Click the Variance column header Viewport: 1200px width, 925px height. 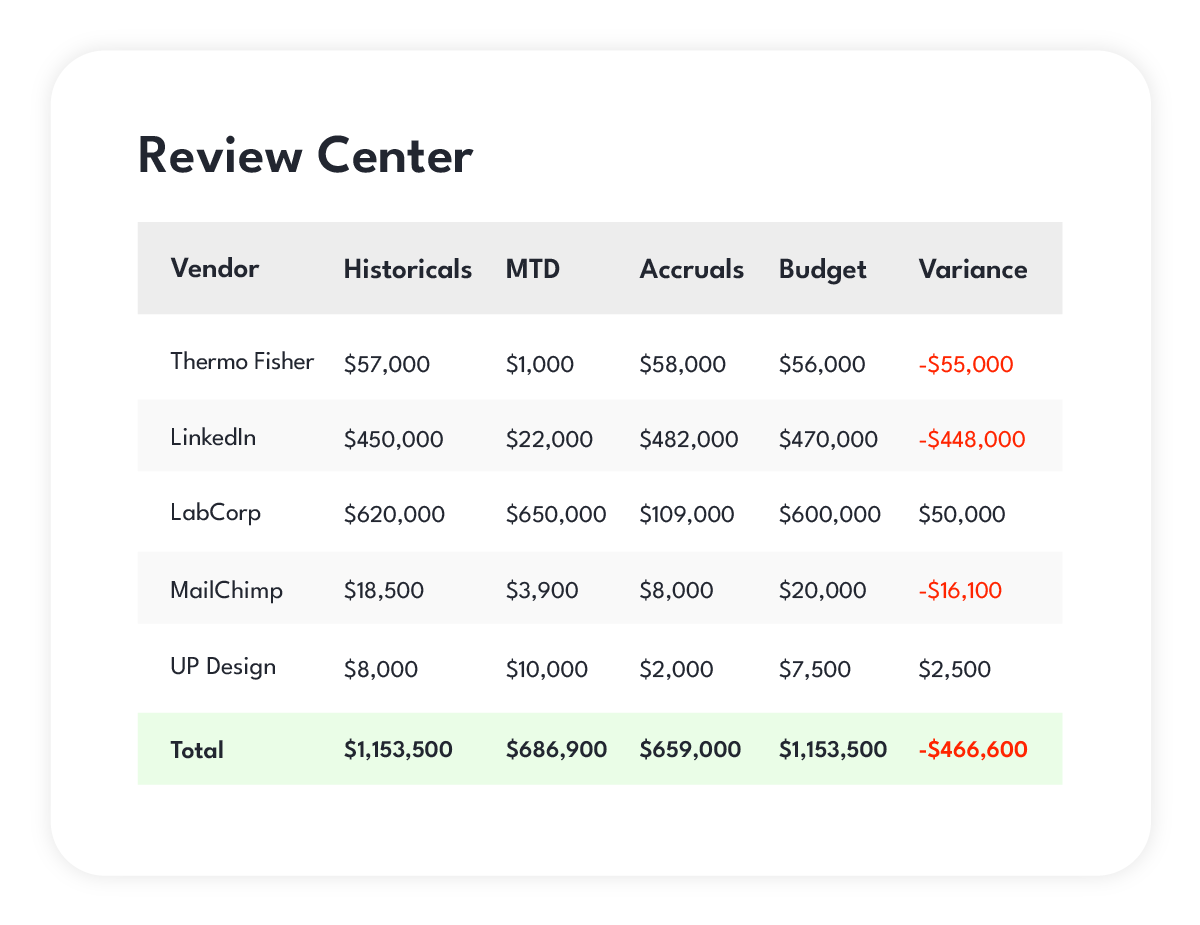[x=972, y=269]
